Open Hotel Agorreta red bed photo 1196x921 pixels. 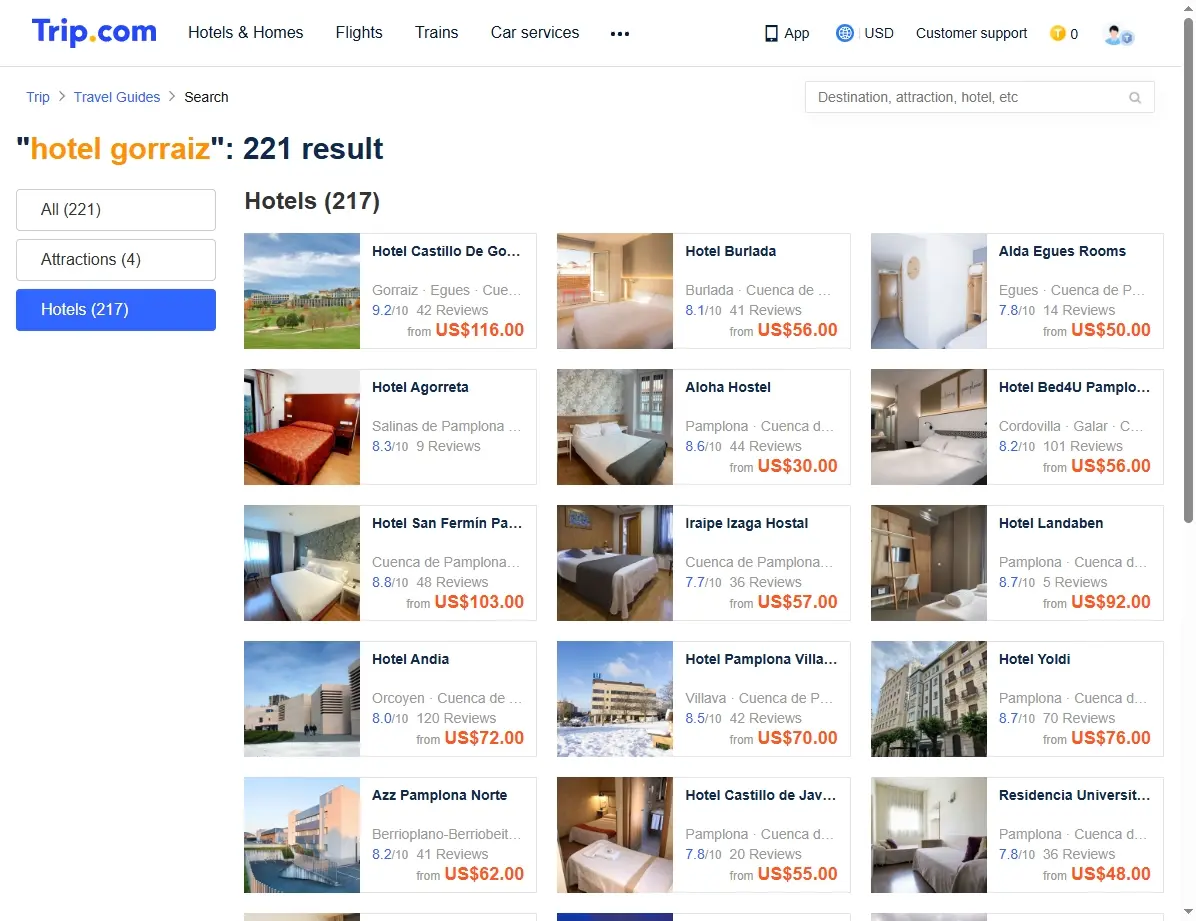point(302,427)
